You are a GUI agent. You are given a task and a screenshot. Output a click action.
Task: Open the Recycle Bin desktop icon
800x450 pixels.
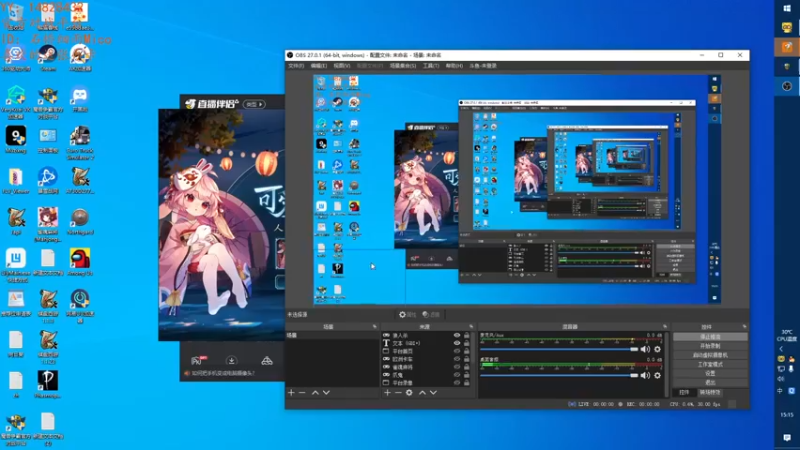tap(16, 16)
